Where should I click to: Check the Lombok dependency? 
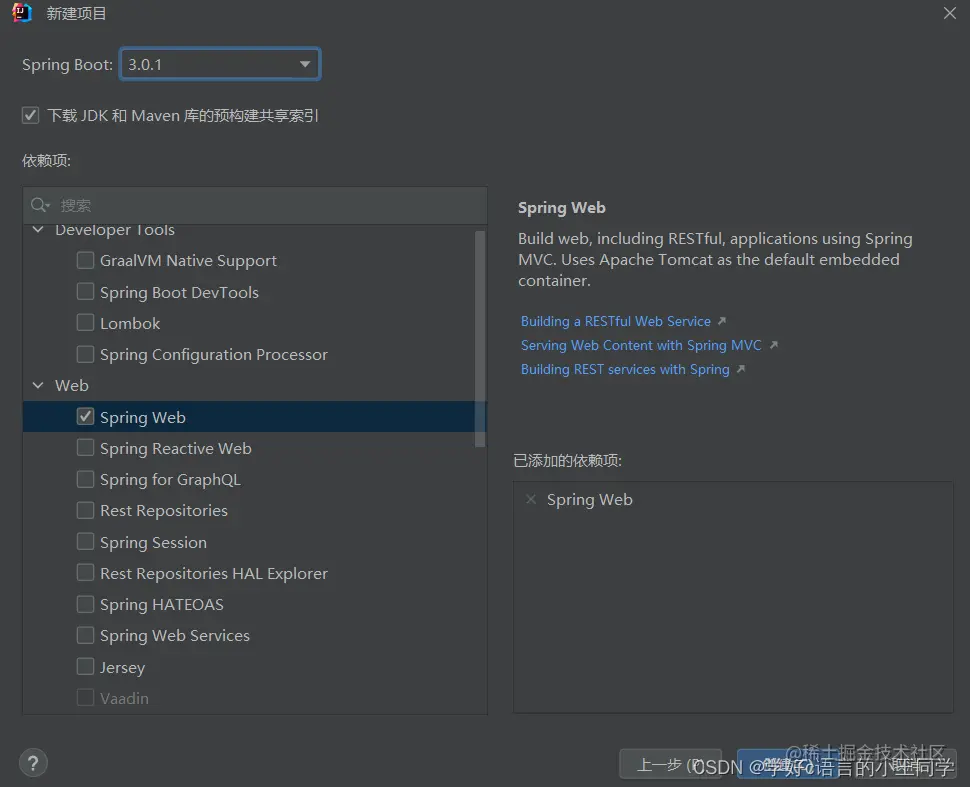(85, 322)
